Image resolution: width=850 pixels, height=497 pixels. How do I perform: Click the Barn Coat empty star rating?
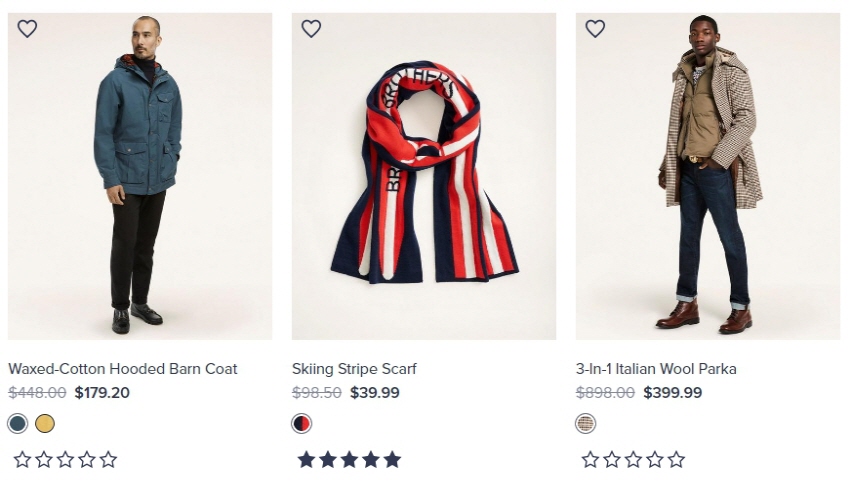click(65, 460)
